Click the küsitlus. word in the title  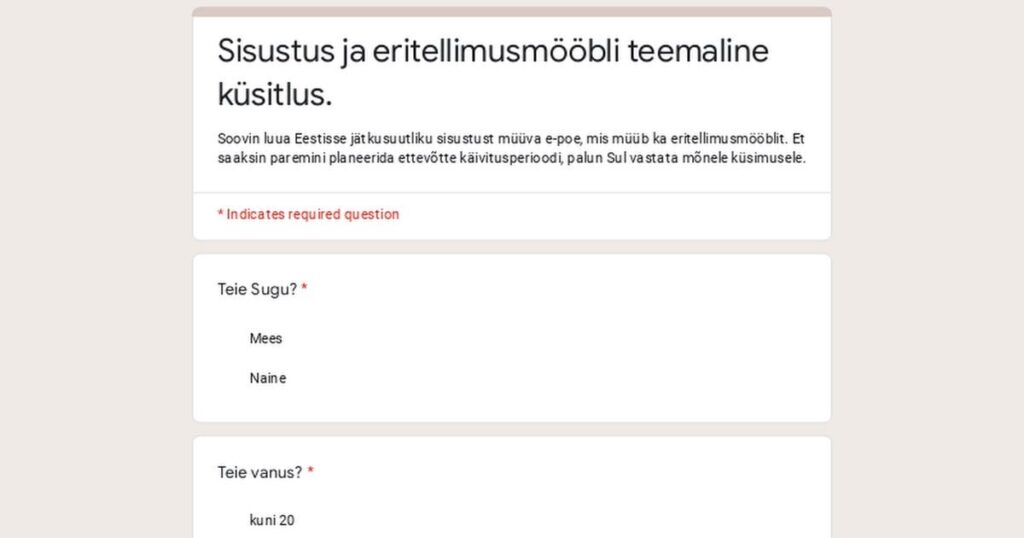coord(275,94)
